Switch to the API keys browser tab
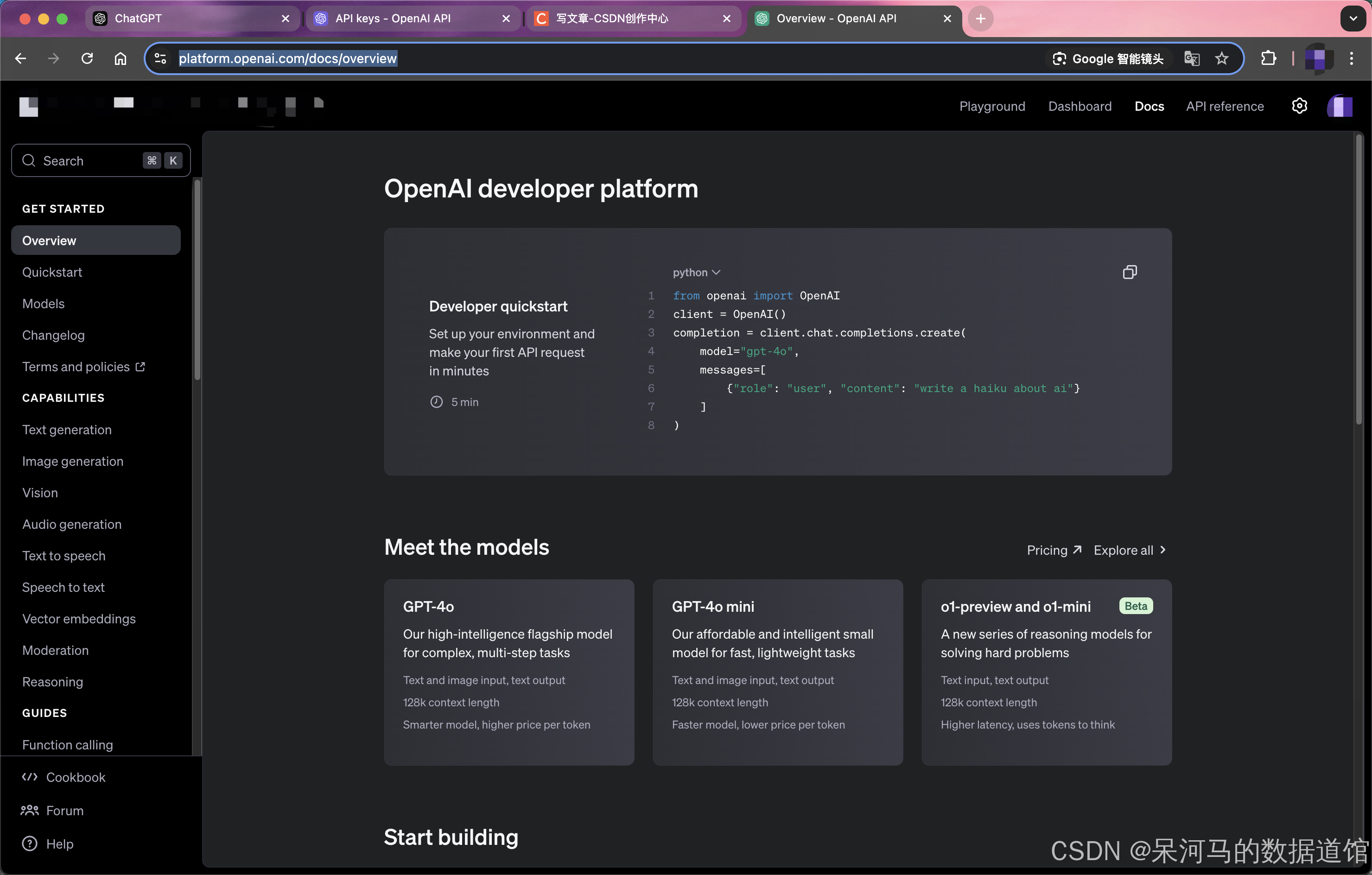This screenshot has height=875, width=1372. click(393, 18)
